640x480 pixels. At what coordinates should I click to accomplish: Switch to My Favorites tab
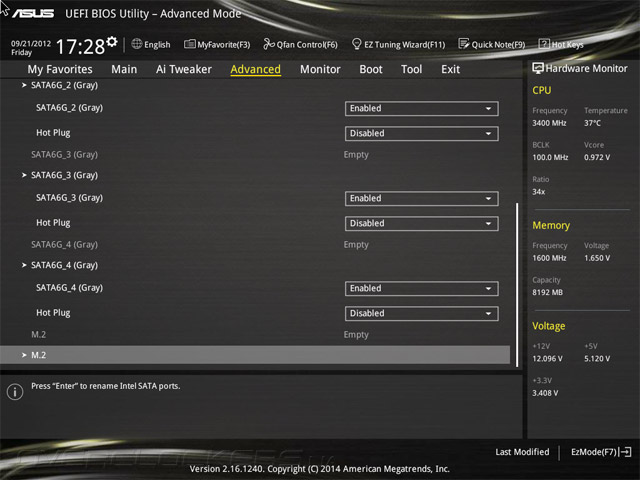(x=60, y=69)
